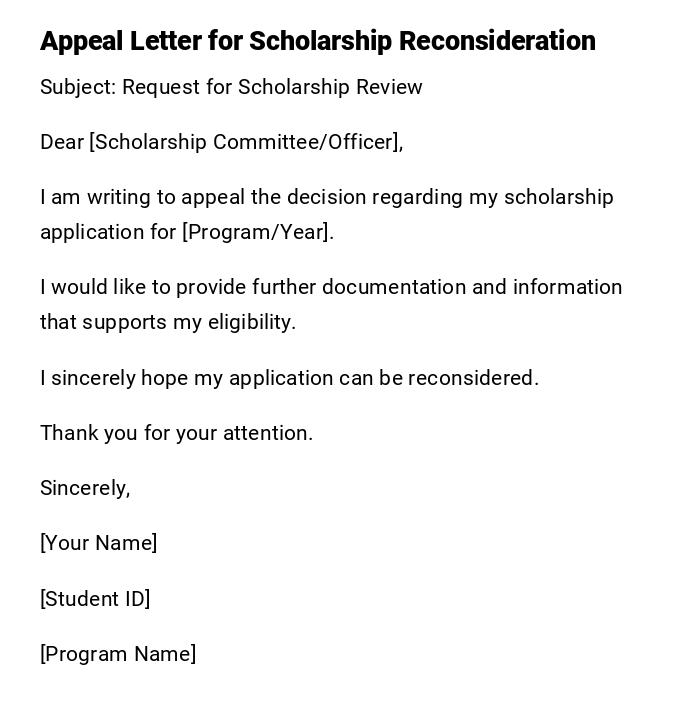Click the "Request for Scholarship Review" text
Image resolution: width=700 pixels, height=716 pixels.
tap(272, 87)
